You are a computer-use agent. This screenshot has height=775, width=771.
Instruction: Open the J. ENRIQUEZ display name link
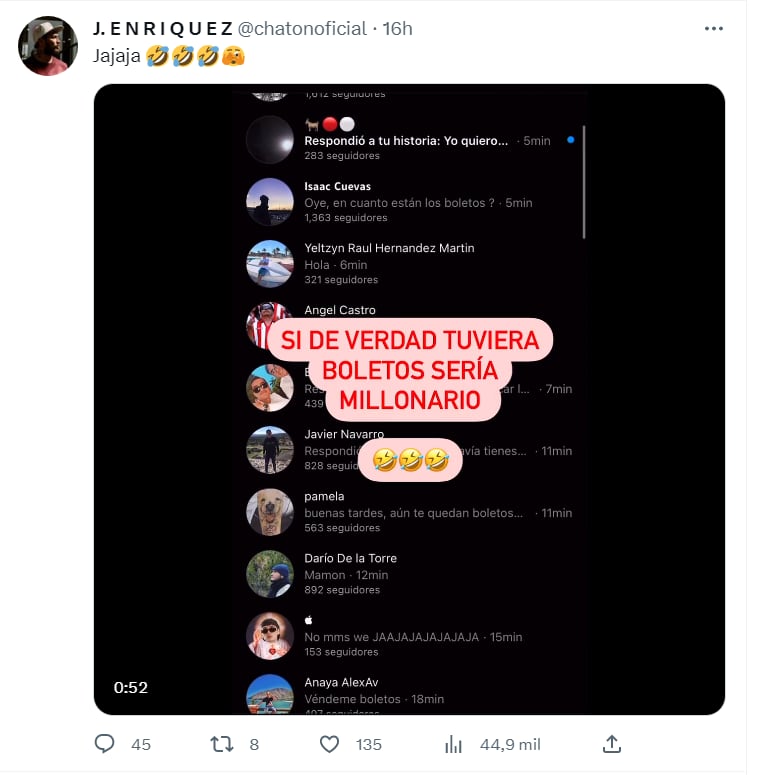[161, 29]
